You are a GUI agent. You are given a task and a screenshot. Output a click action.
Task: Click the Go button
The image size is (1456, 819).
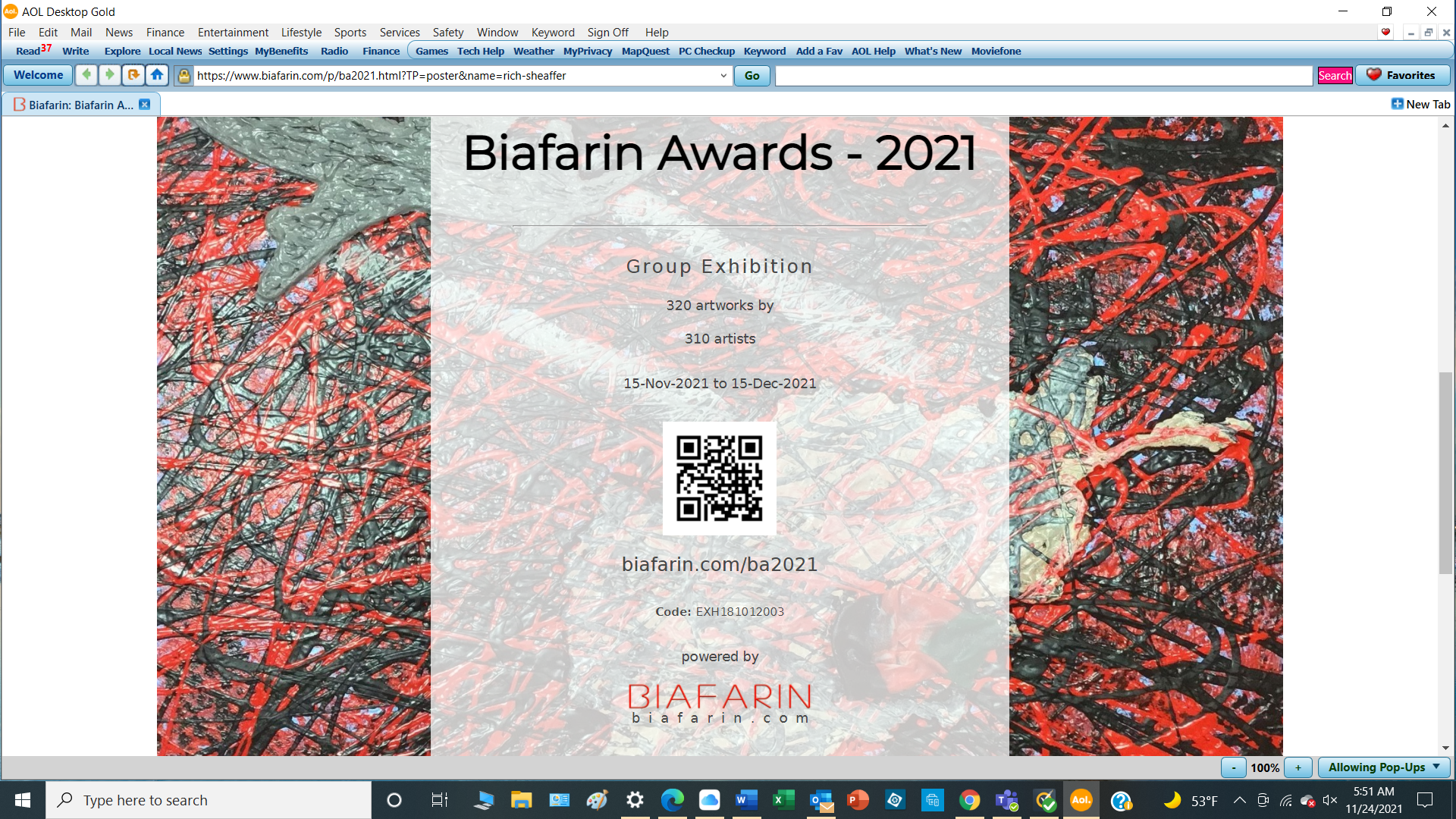752,75
